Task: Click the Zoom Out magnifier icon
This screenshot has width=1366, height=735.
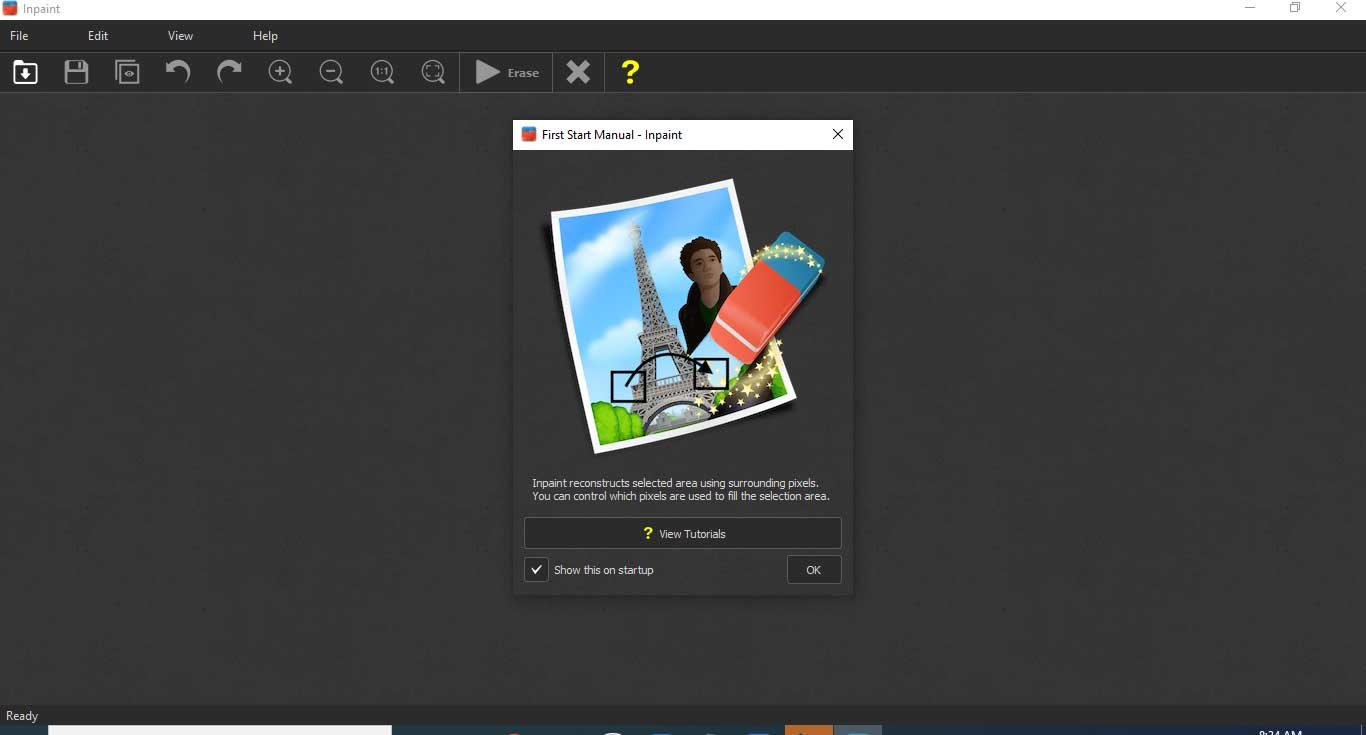Action: [x=331, y=72]
